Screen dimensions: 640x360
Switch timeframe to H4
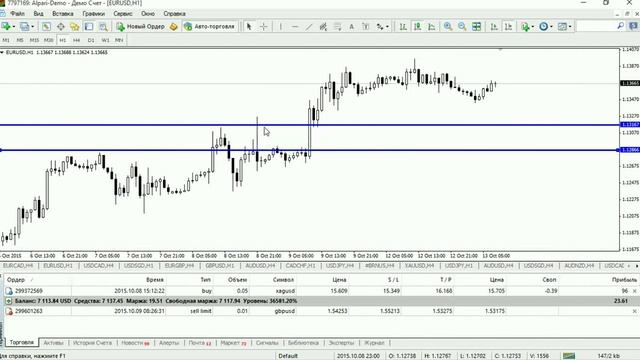pyautogui.click(x=76, y=40)
